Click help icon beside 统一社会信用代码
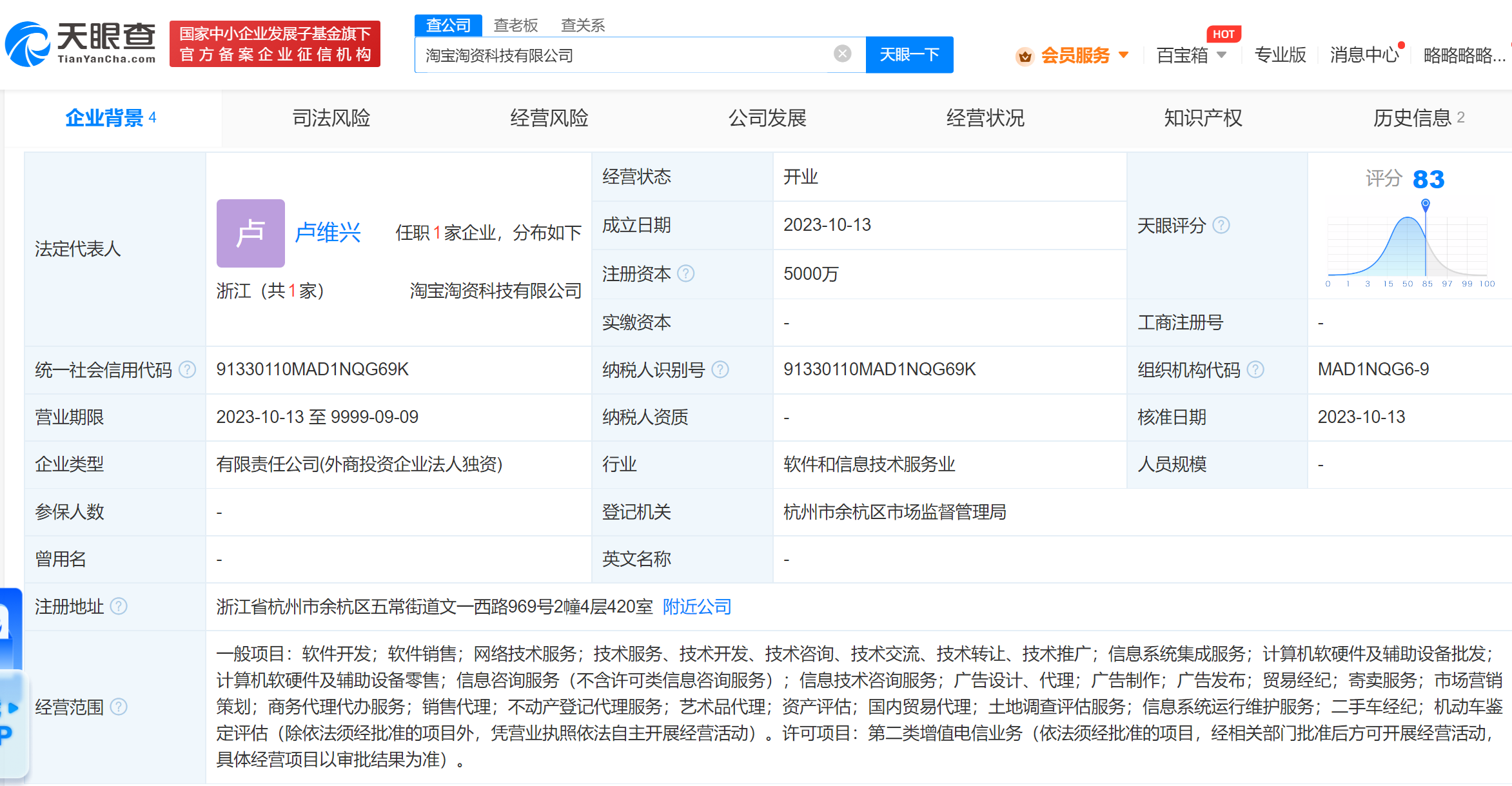 187,369
